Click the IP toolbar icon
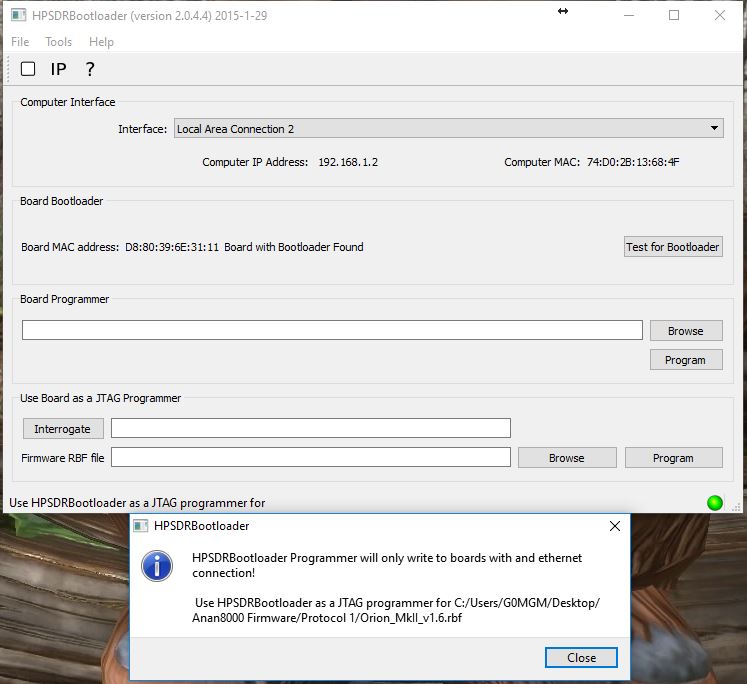Viewport: 747px width, 684px height. pos(59,70)
